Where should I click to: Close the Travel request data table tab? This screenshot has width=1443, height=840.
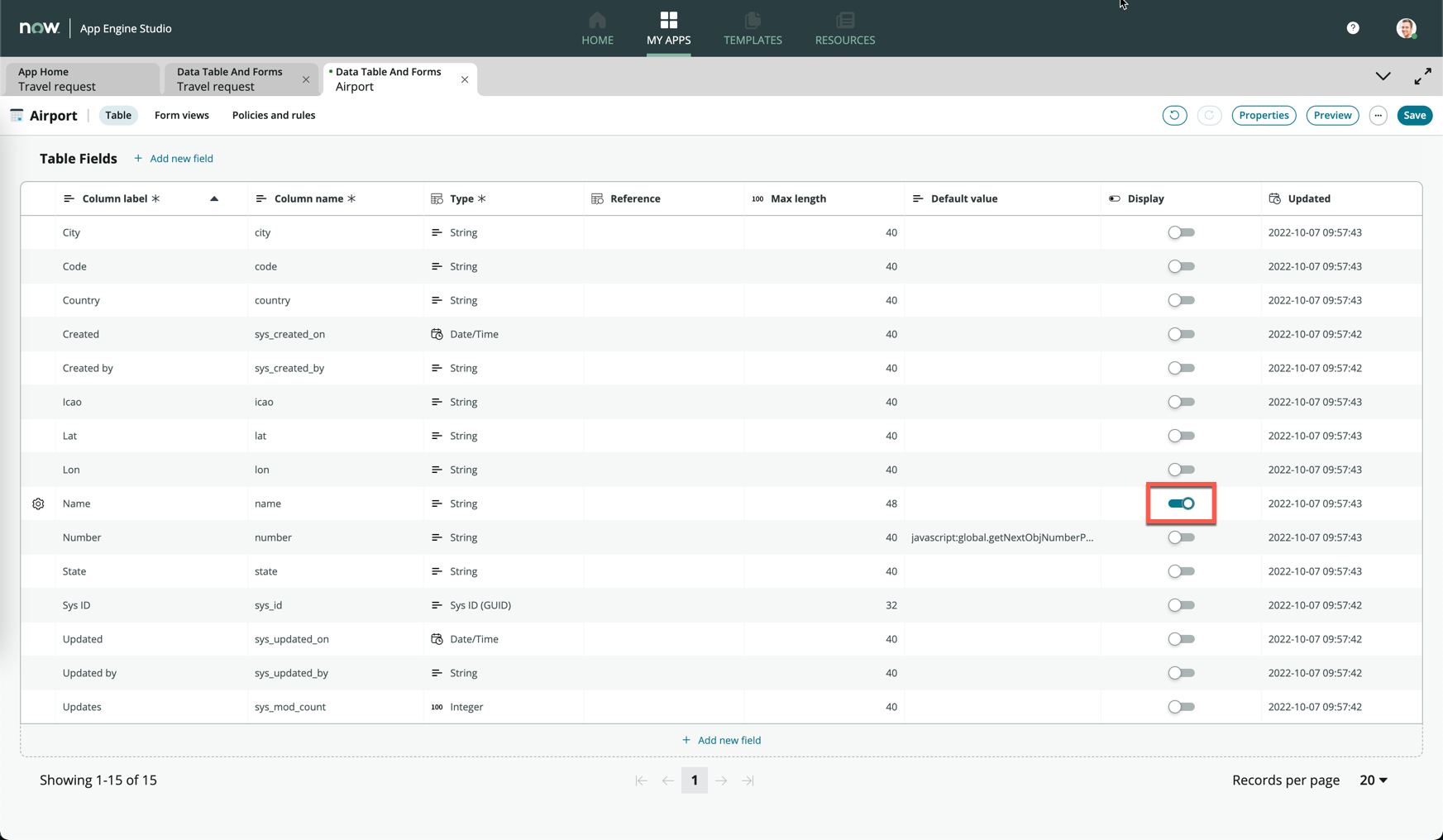[x=306, y=80]
